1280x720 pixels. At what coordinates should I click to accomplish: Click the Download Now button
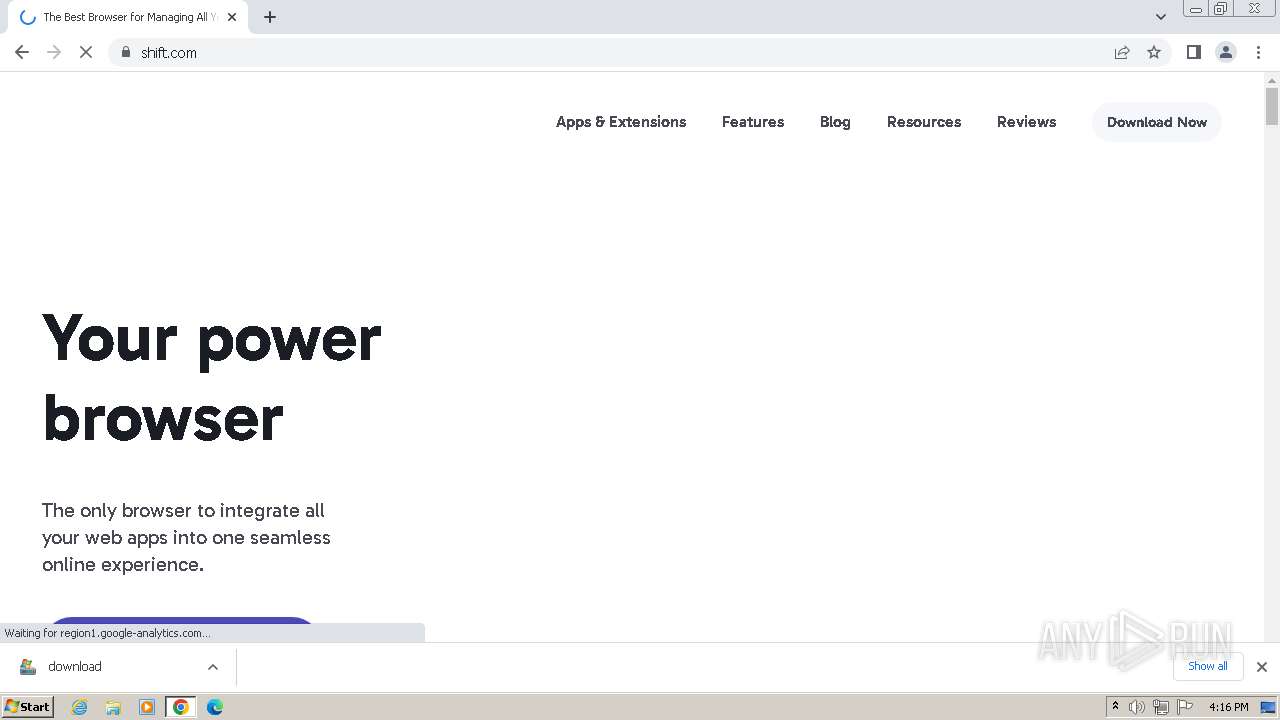[1157, 122]
